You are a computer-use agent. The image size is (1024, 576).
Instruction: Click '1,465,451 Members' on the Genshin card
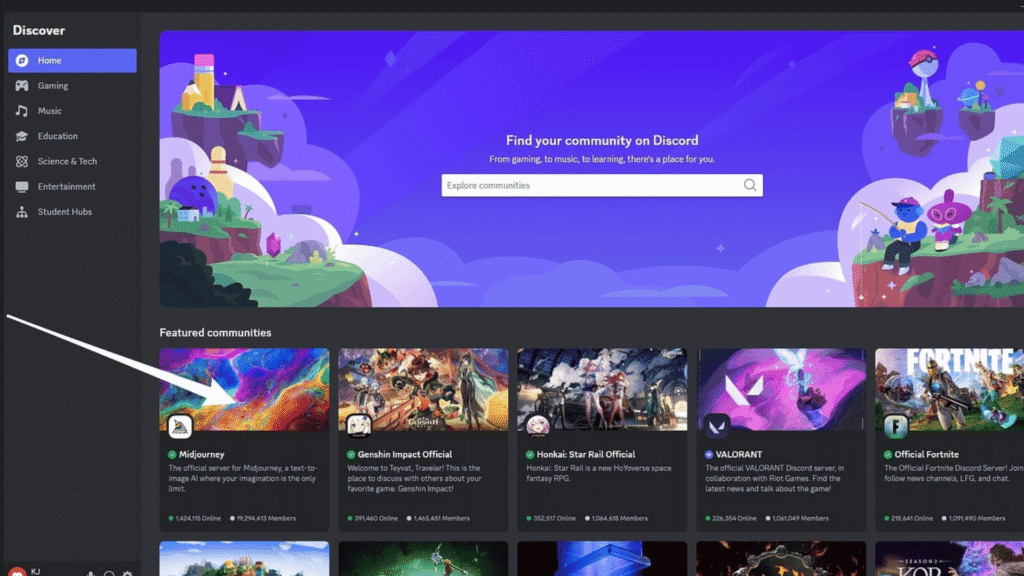click(x=438, y=519)
